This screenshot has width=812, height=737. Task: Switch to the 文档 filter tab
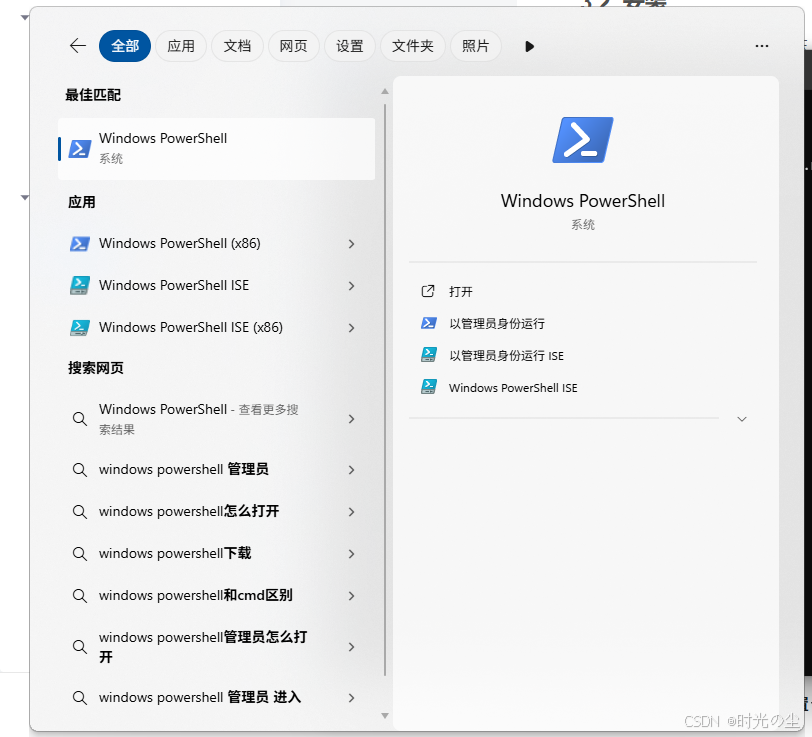point(237,46)
